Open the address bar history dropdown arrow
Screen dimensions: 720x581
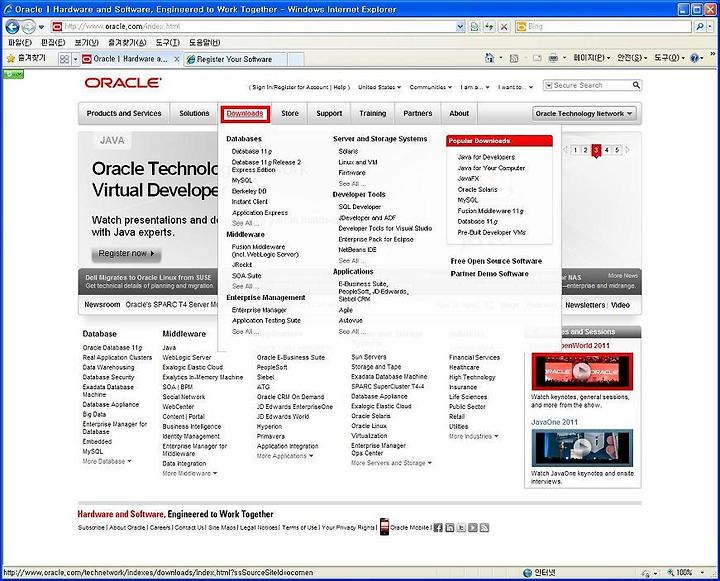coord(461,27)
